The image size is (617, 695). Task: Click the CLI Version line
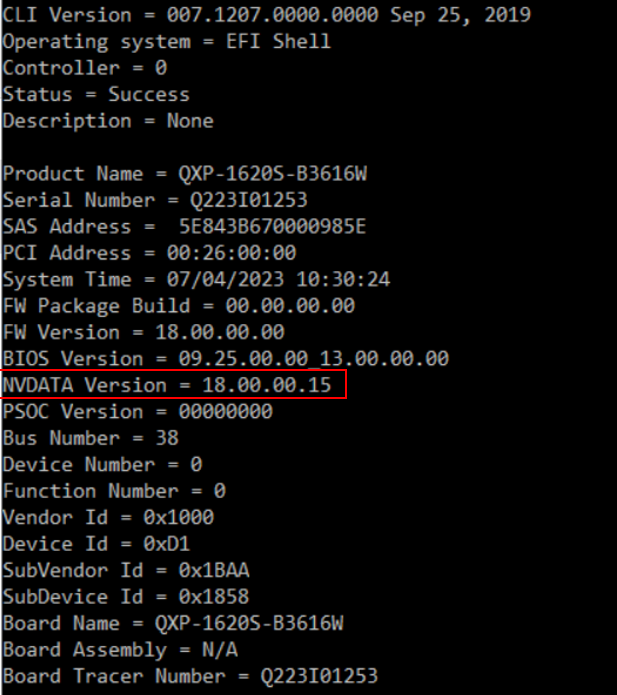266,15
